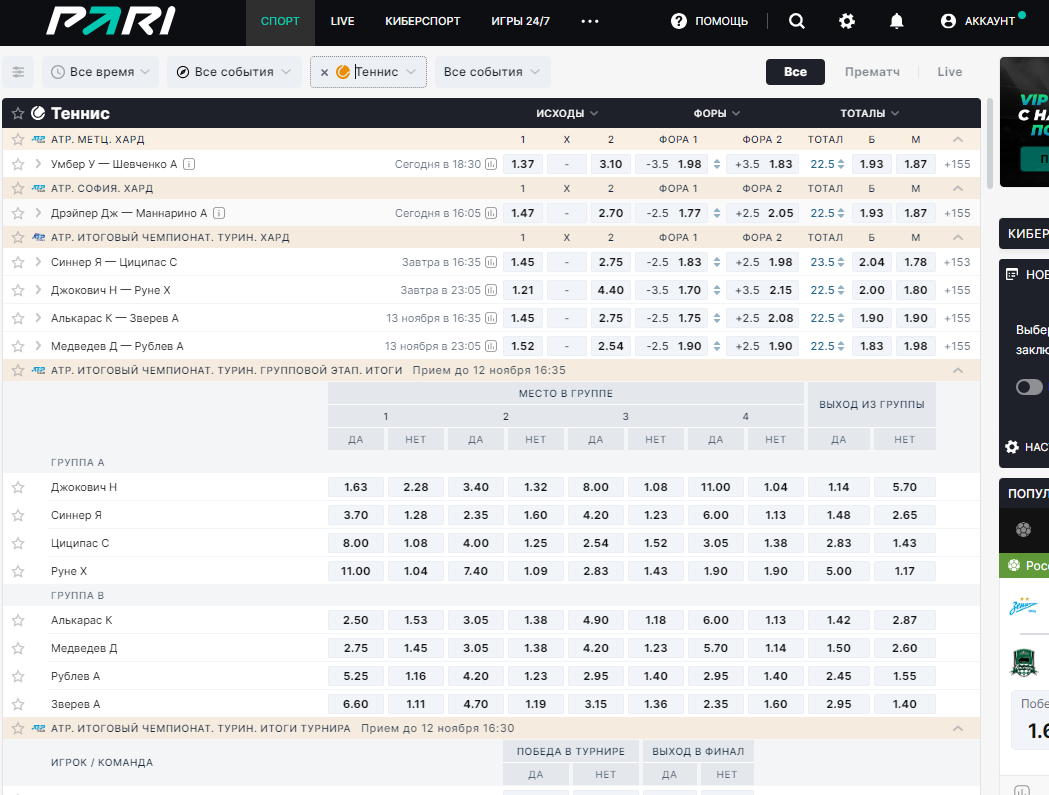Open the VIP promo banner
This screenshot has width=1049, height=795.
coord(1024,122)
